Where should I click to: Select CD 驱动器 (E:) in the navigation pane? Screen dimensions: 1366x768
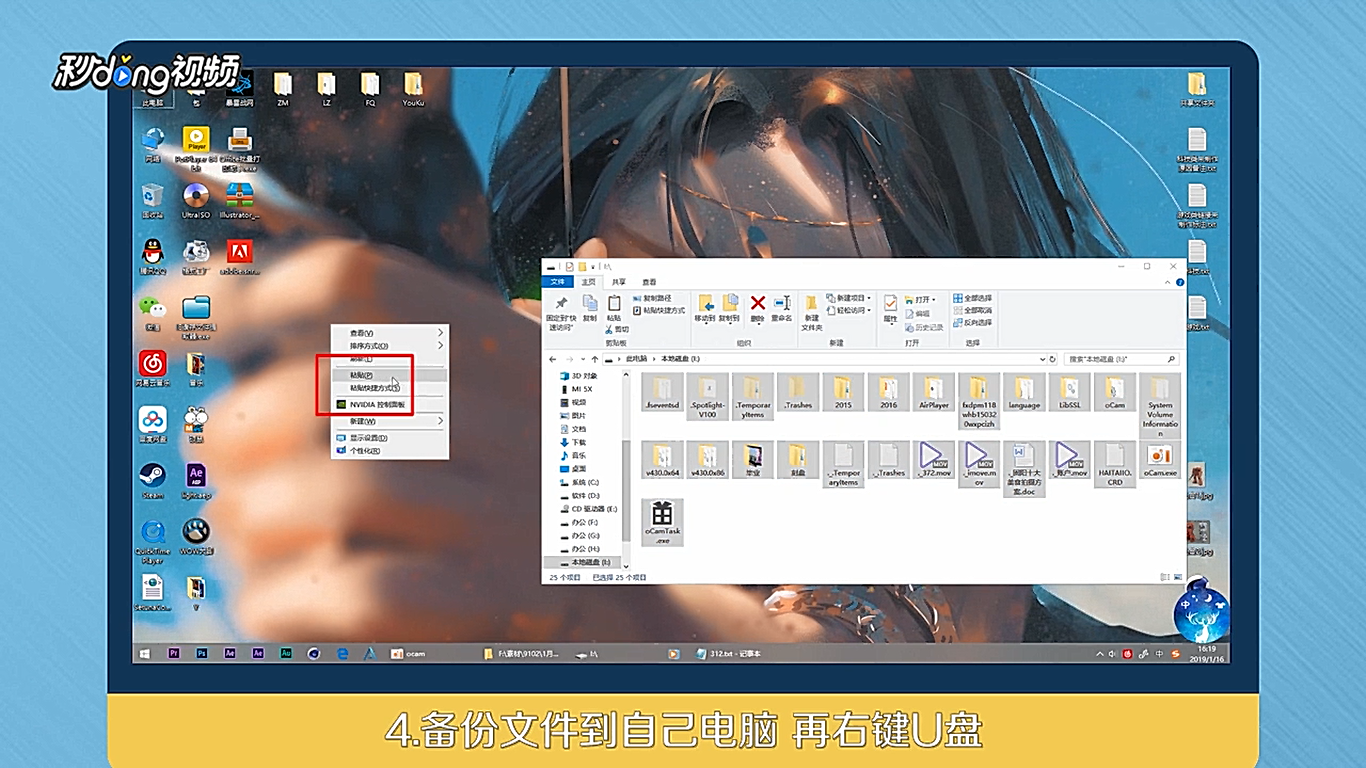(x=590, y=509)
